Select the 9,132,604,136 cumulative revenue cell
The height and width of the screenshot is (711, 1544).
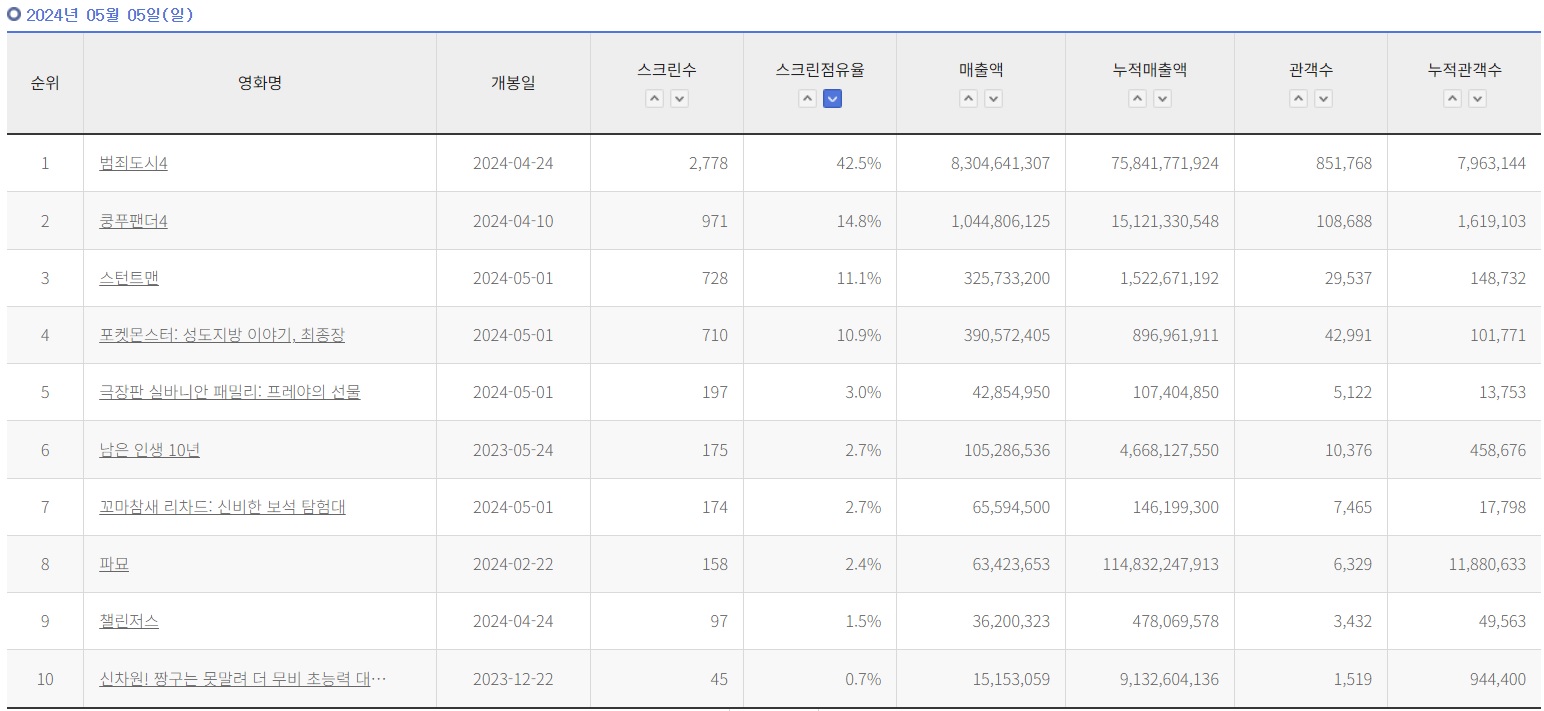(x=1150, y=679)
